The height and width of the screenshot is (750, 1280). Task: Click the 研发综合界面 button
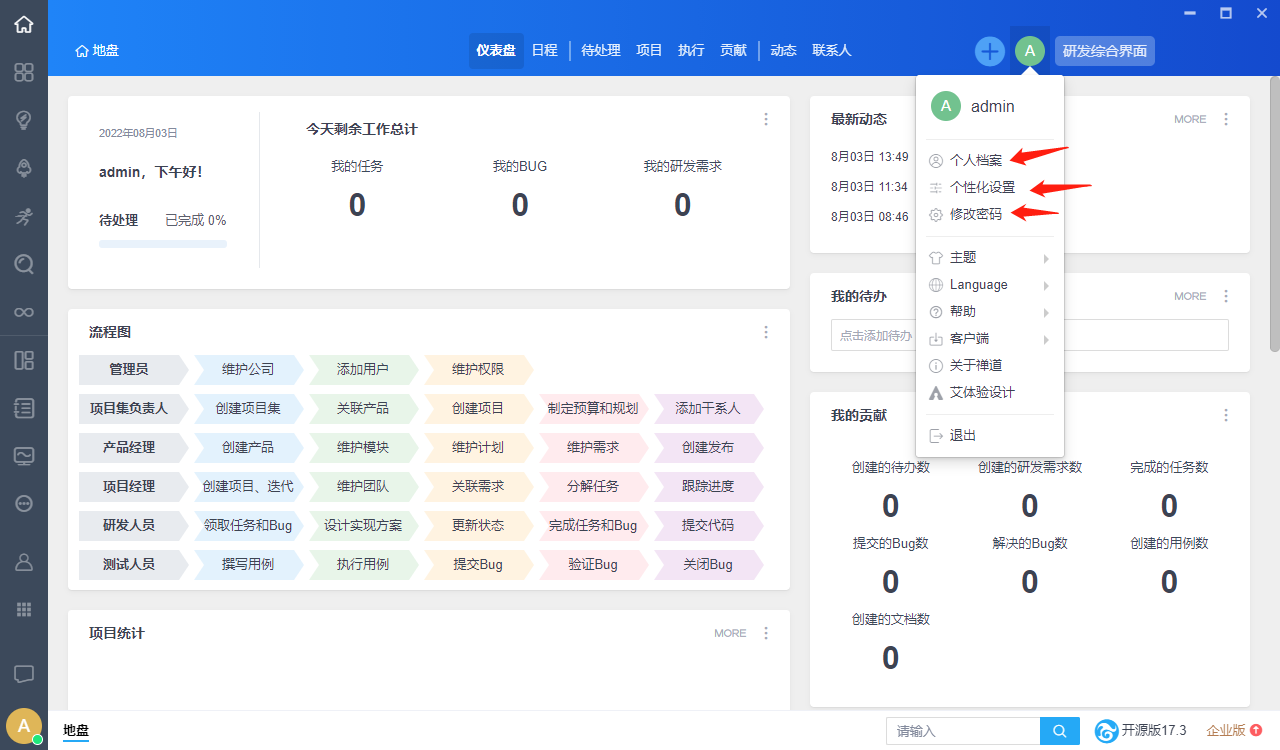(1104, 51)
